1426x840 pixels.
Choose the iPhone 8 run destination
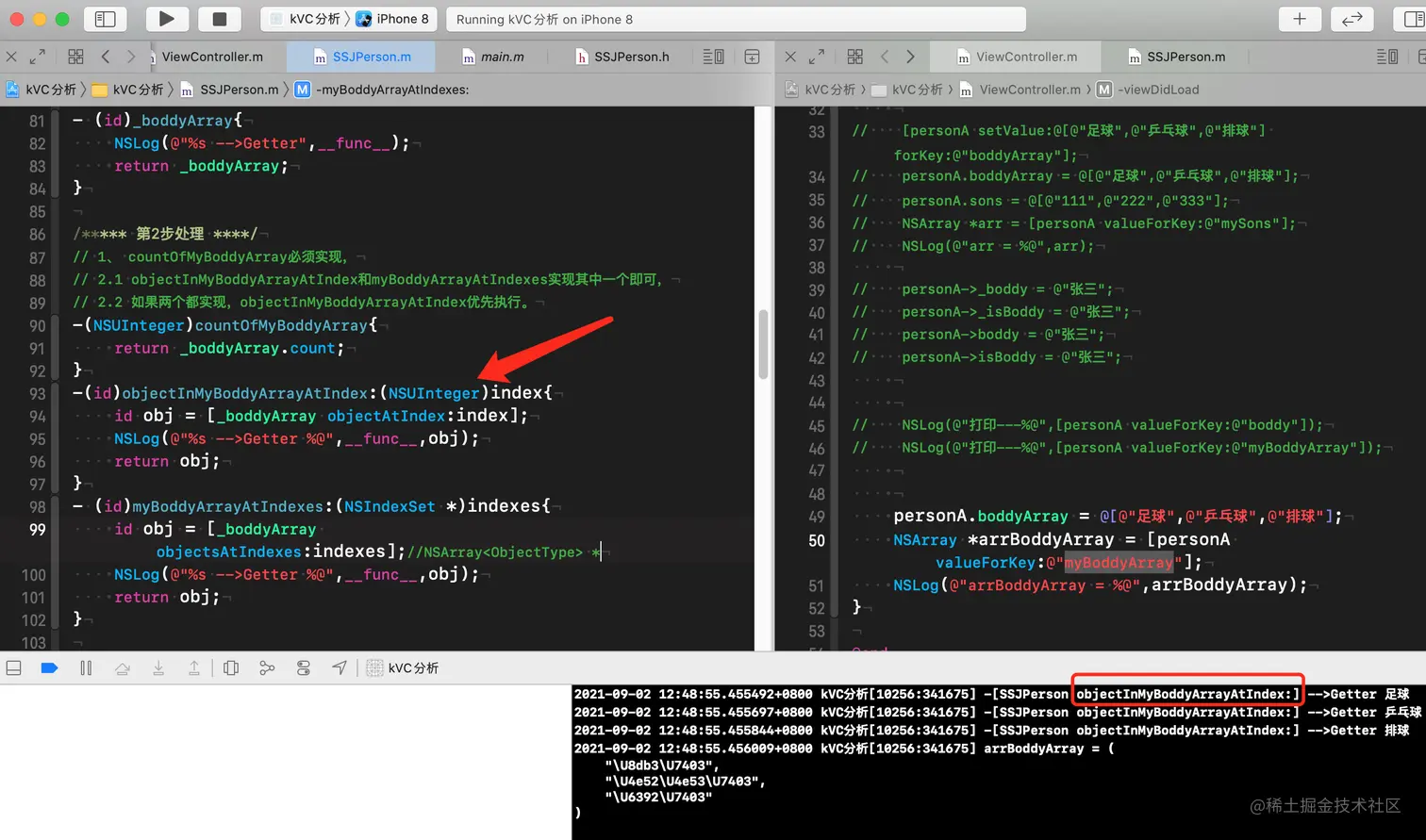392,19
